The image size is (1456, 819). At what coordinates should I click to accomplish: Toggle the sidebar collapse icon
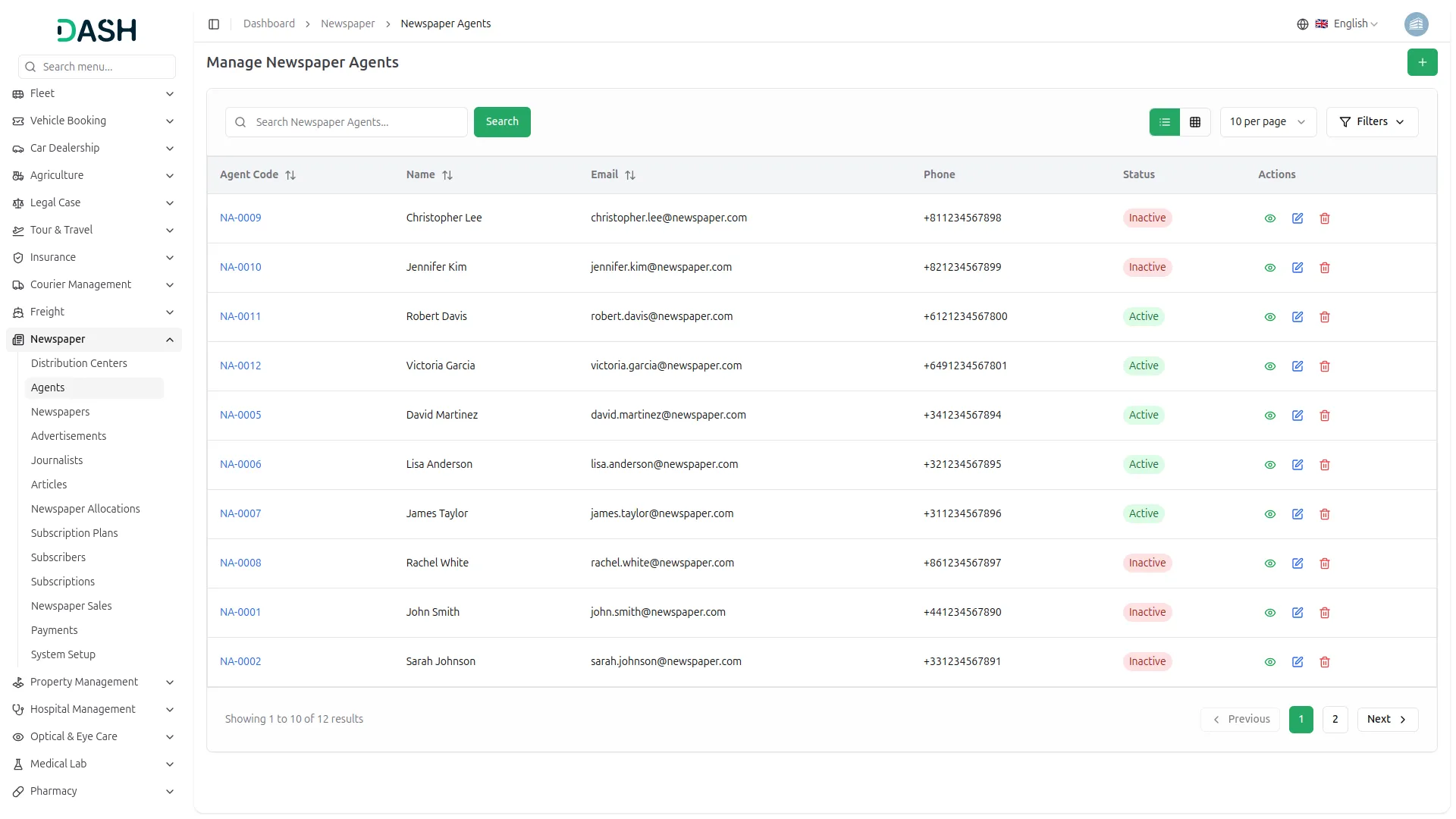click(214, 24)
